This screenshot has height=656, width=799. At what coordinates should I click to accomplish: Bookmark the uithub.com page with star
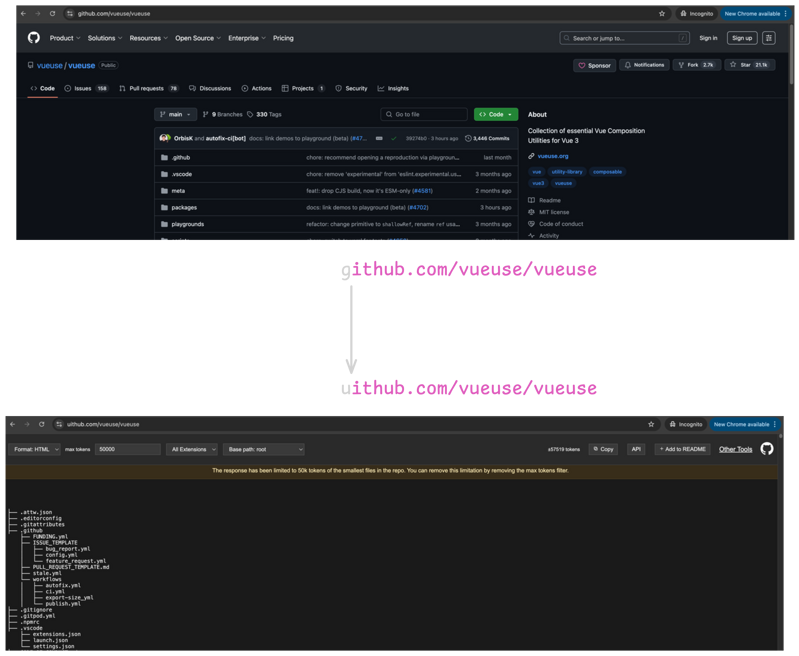[x=651, y=424]
